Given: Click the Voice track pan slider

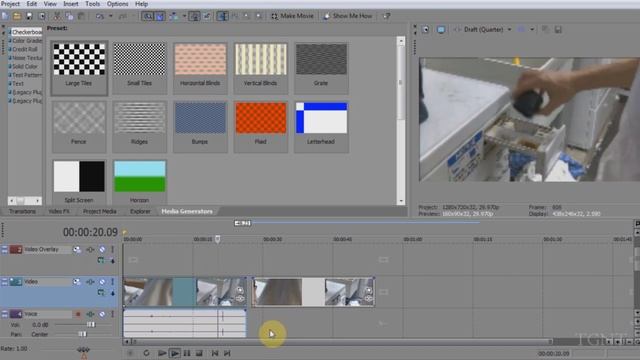Looking at the screenshot, I should [x=83, y=334].
